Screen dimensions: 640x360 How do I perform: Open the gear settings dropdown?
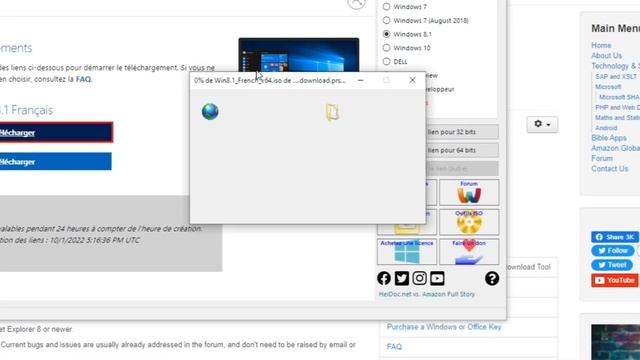click(x=542, y=124)
